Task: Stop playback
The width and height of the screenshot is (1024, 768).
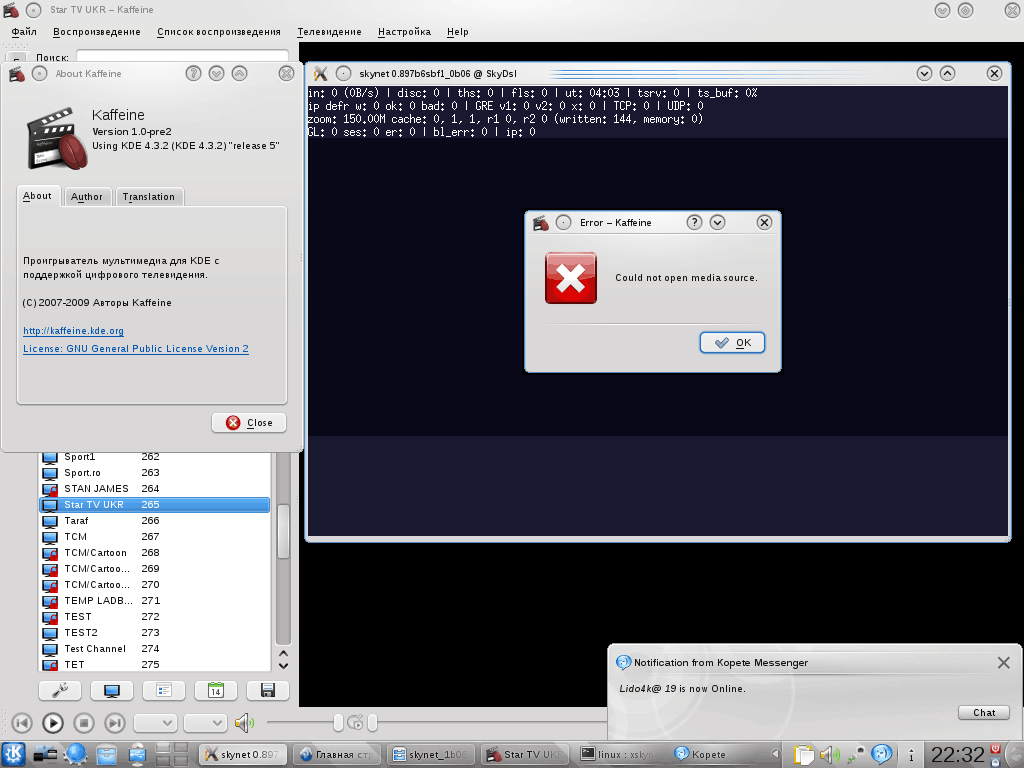Action: click(84, 723)
